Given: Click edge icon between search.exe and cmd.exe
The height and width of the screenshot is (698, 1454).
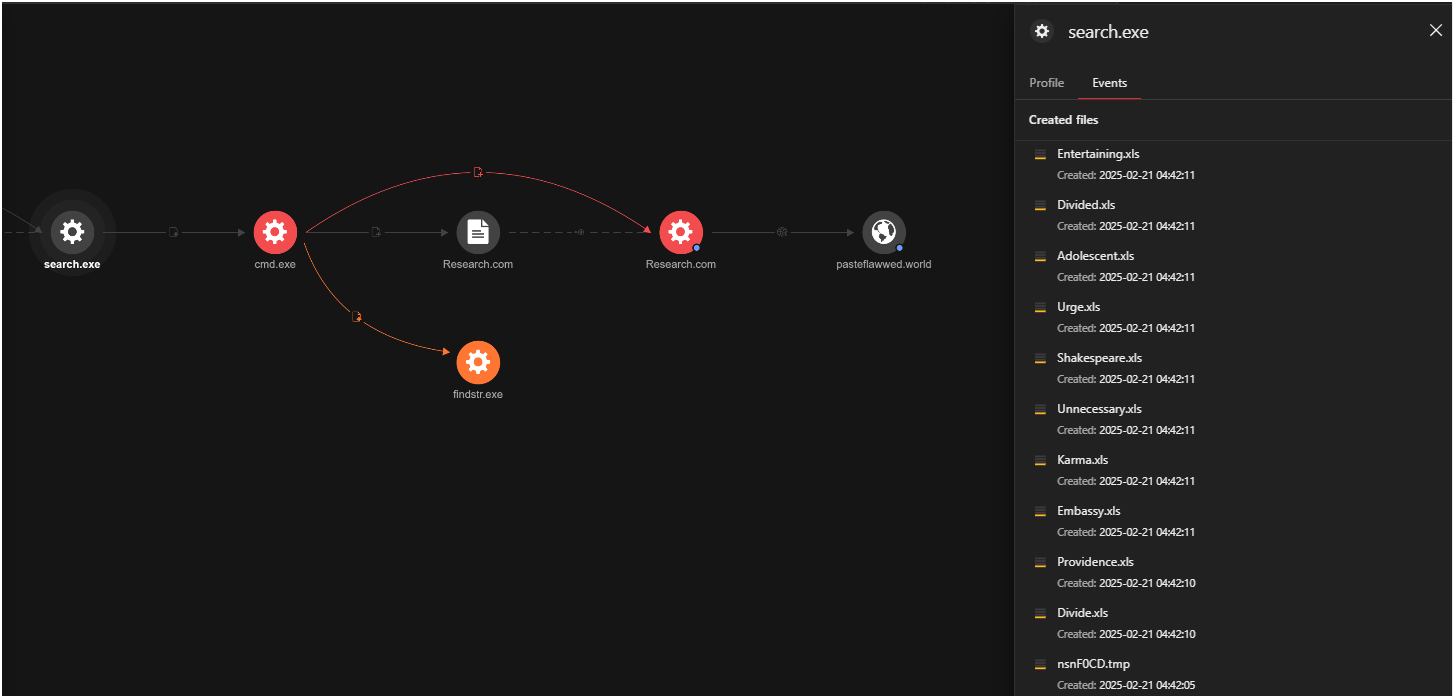Looking at the screenshot, I should tap(173, 232).
